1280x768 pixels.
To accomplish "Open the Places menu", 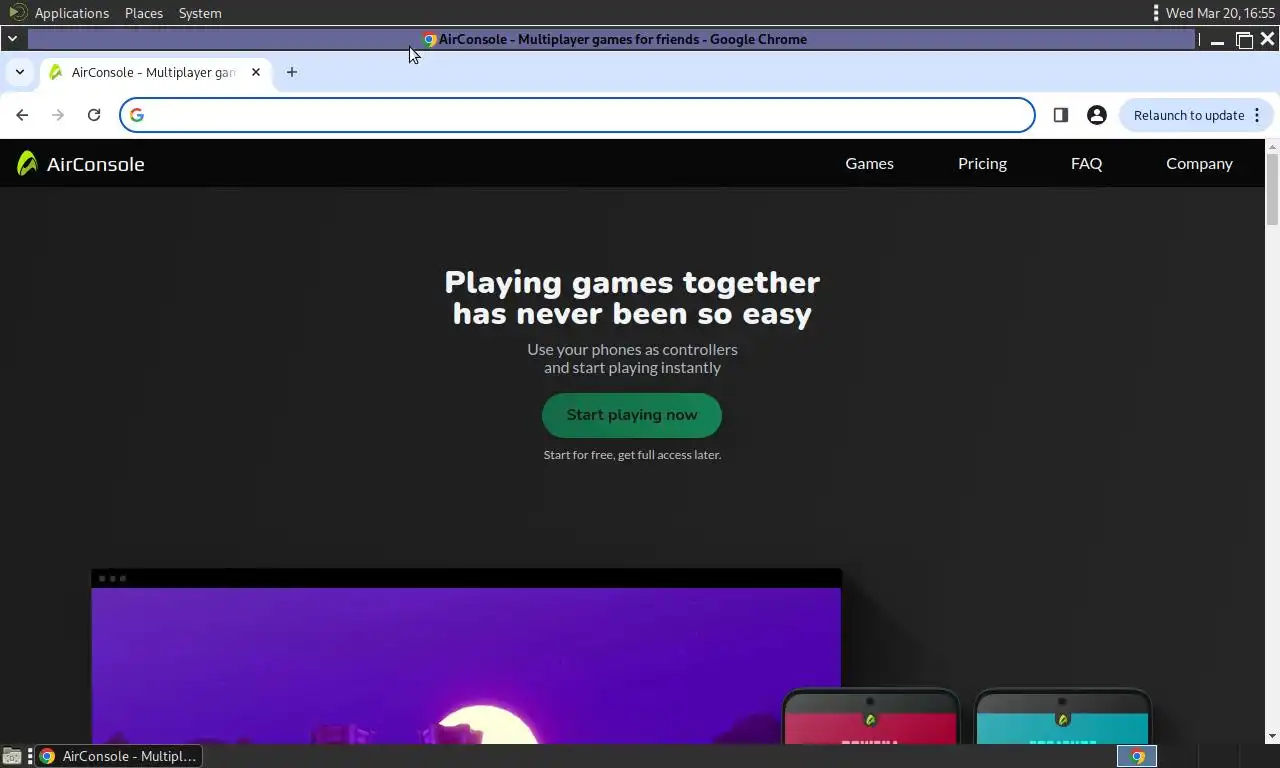I will [144, 13].
